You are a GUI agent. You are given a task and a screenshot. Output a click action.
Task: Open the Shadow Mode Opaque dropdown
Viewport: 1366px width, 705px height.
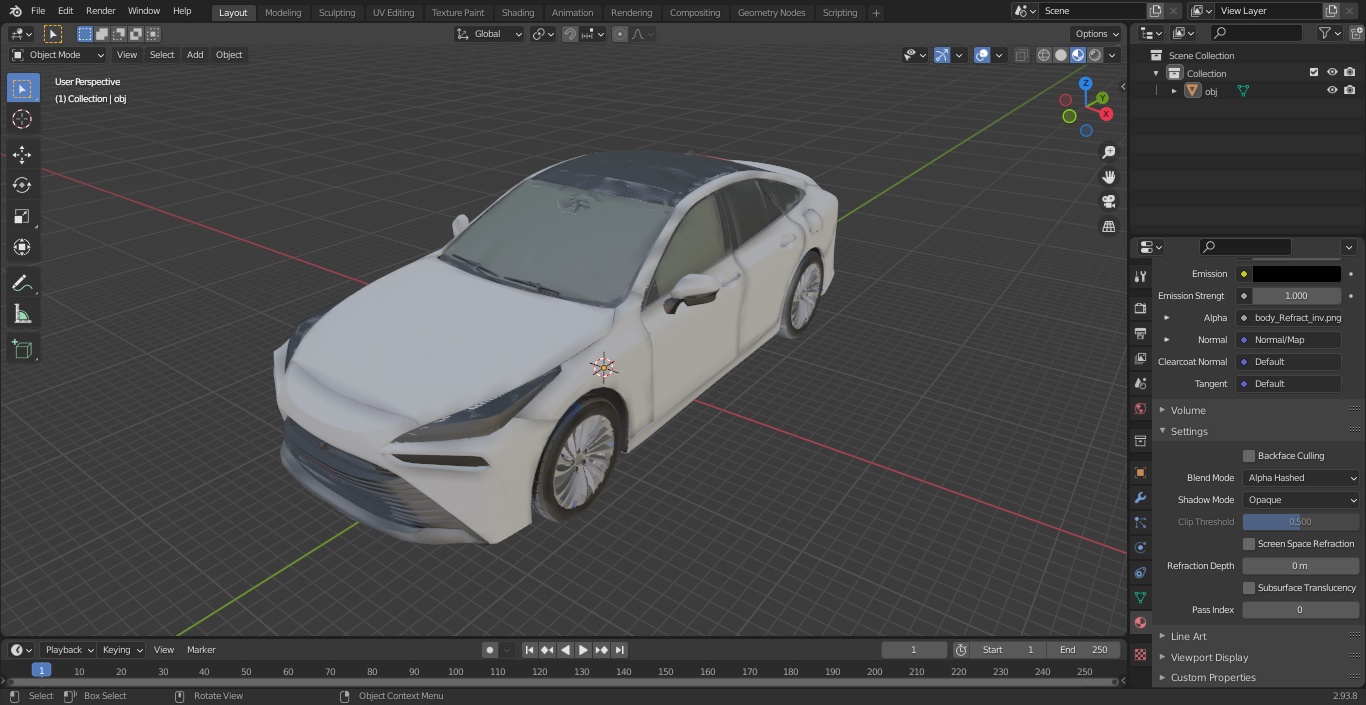[x=1301, y=500]
